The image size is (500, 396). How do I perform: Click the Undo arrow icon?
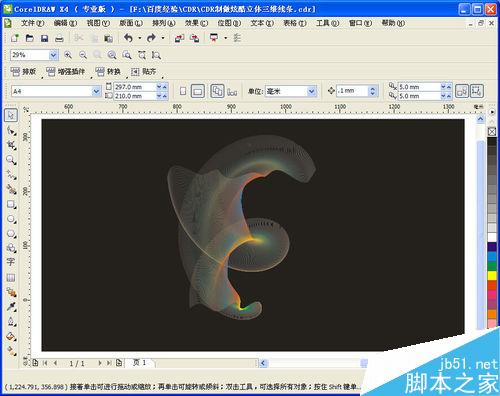(x=128, y=38)
